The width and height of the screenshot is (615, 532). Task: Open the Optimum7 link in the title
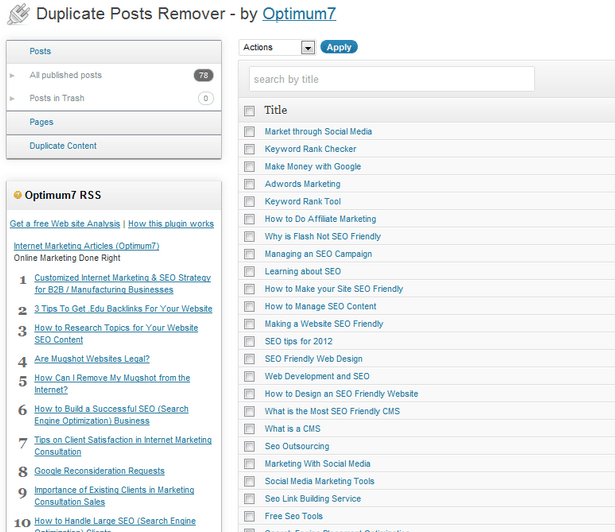pos(299,14)
